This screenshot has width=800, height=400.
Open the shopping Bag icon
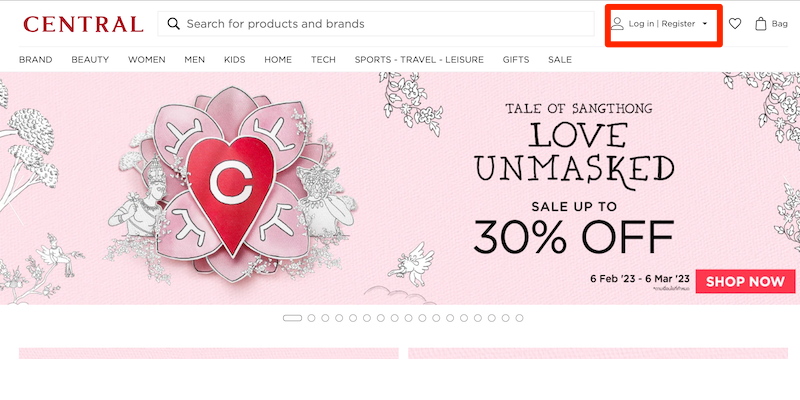click(x=761, y=23)
